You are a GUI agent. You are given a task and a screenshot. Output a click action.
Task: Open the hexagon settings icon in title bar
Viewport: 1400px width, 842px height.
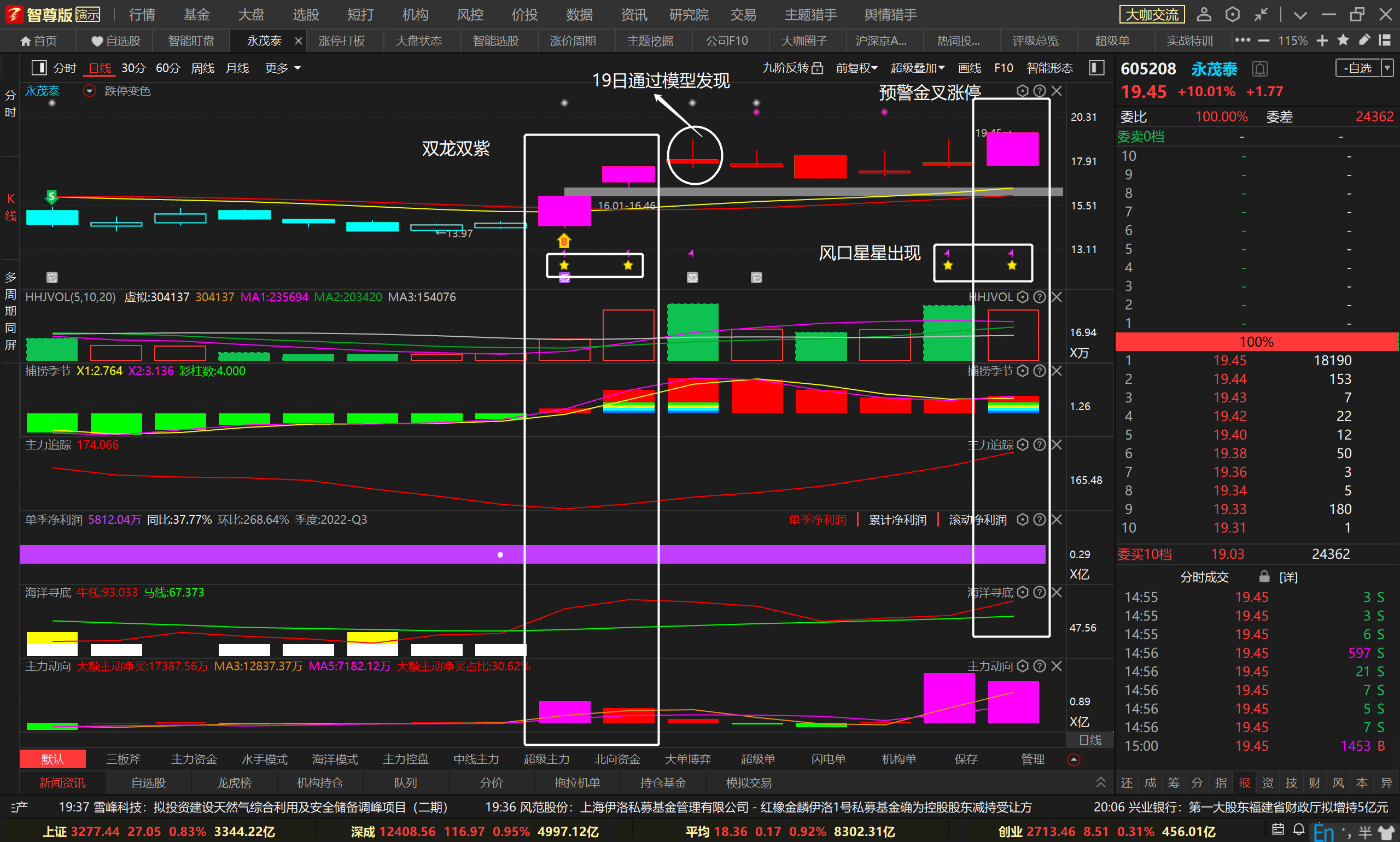[1232, 14]
